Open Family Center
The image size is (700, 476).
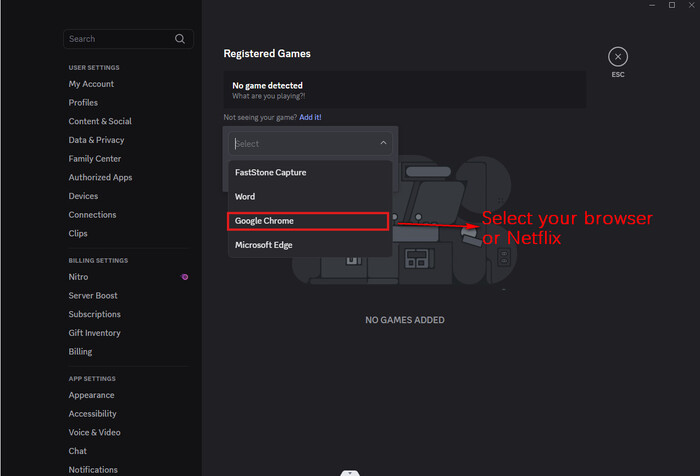click(95, 159)
